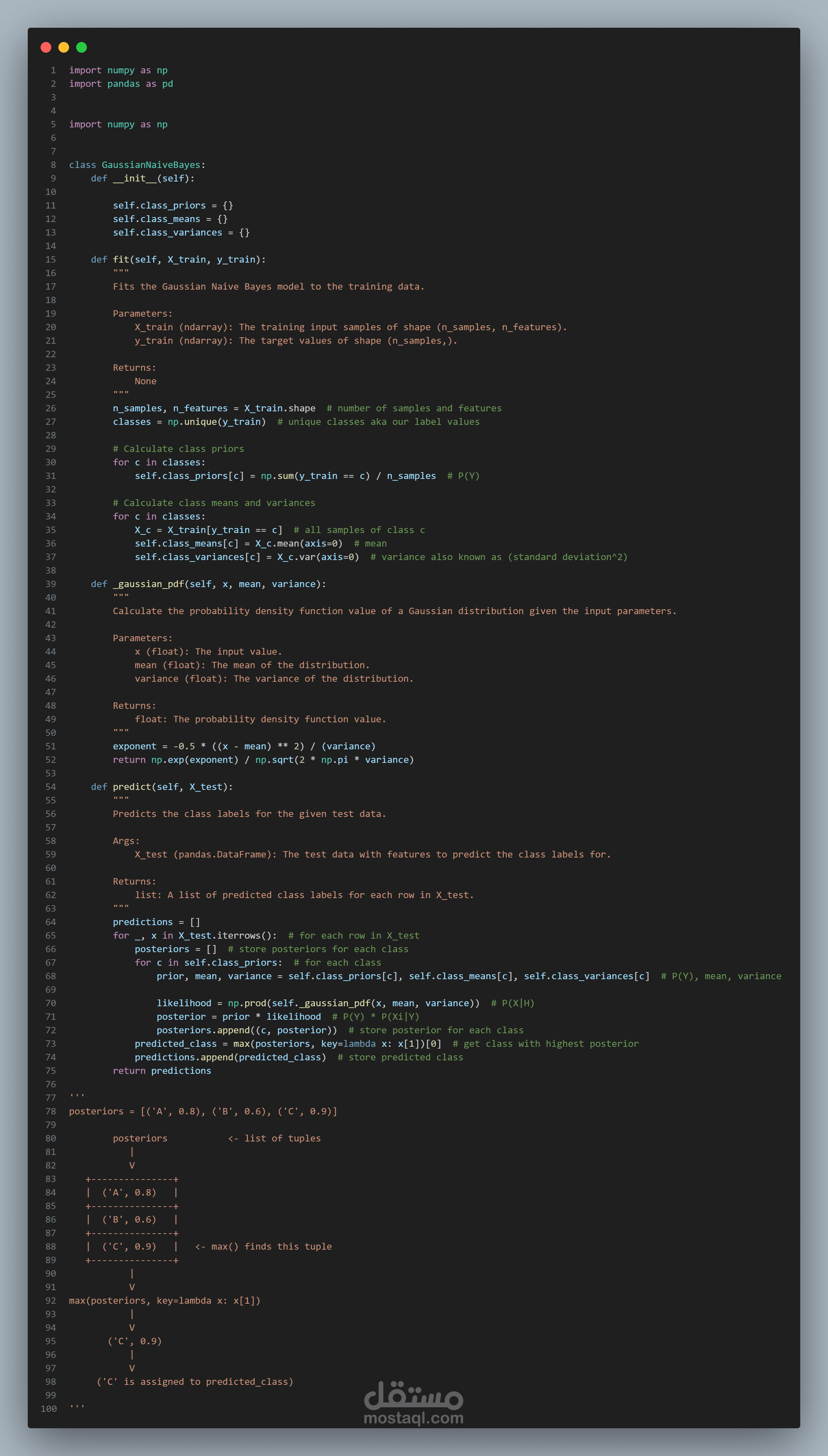Click the predict method definition
Screen dimensions: 828x1456
coord(132,787)
